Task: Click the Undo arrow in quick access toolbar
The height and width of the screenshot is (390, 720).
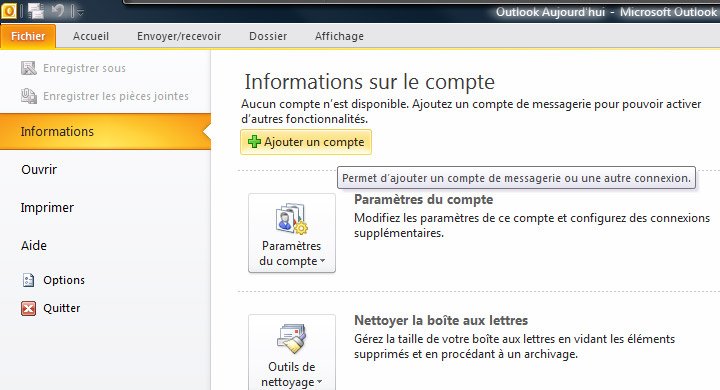Action: click(57, 11)
